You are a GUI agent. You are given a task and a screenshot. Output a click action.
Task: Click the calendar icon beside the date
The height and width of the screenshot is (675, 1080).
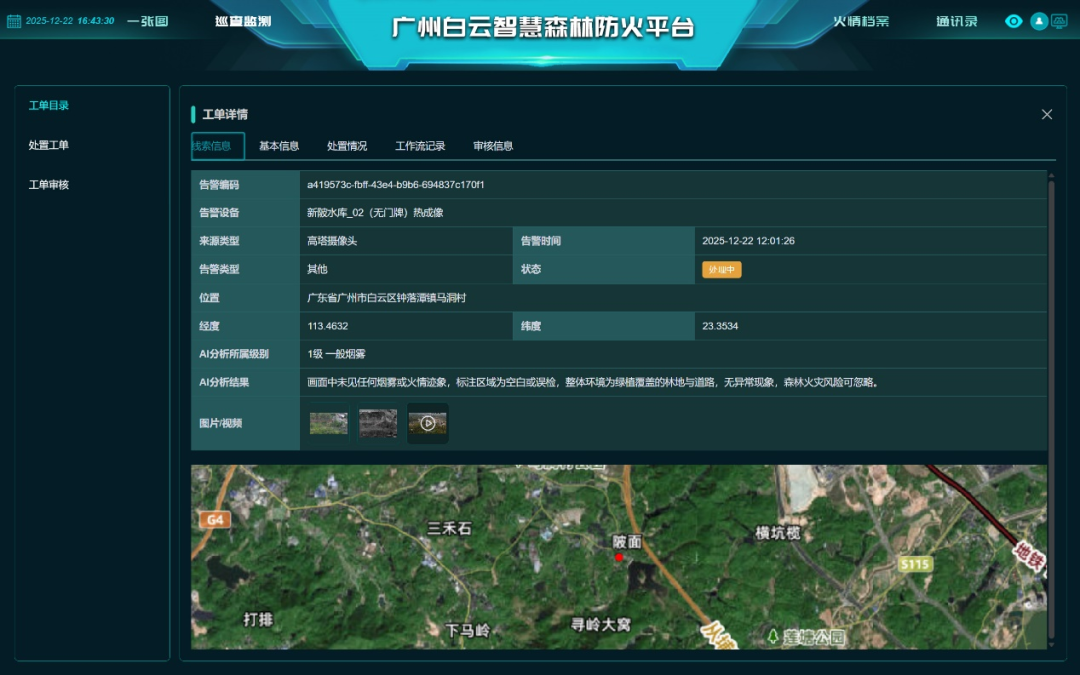(x=14, y=21)
